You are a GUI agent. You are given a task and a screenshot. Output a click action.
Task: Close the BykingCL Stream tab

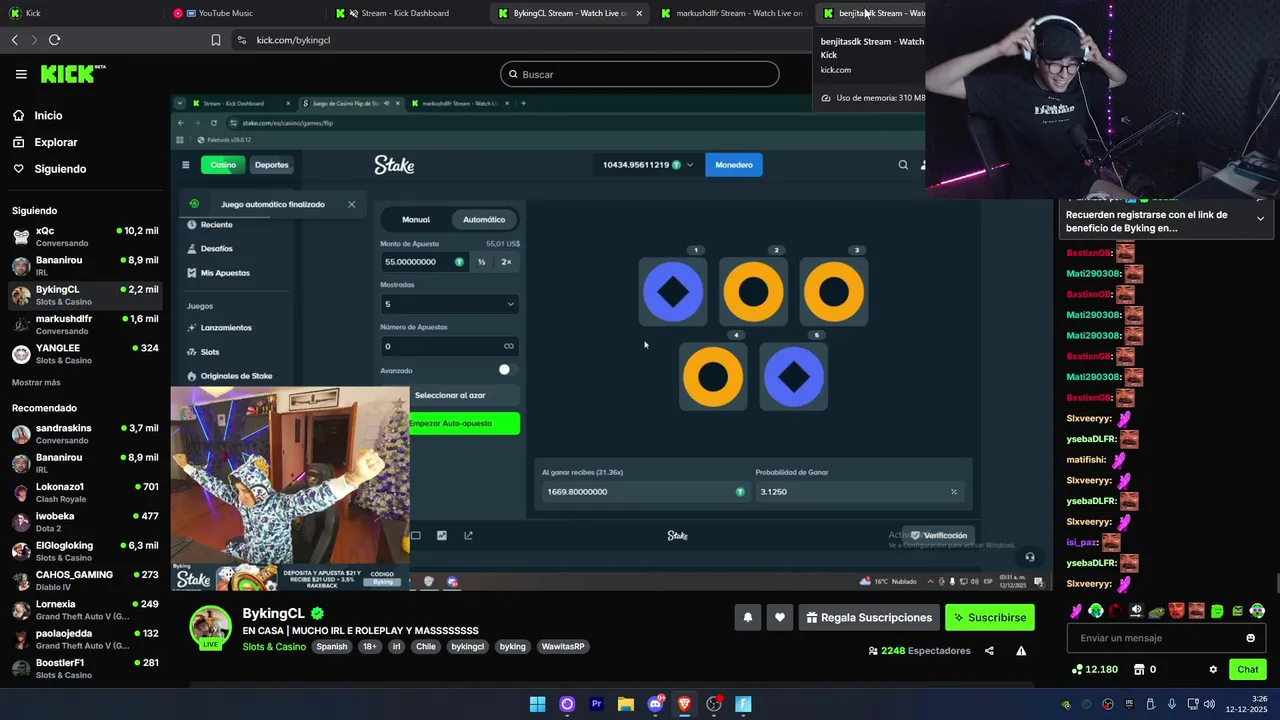pos(638,13)
